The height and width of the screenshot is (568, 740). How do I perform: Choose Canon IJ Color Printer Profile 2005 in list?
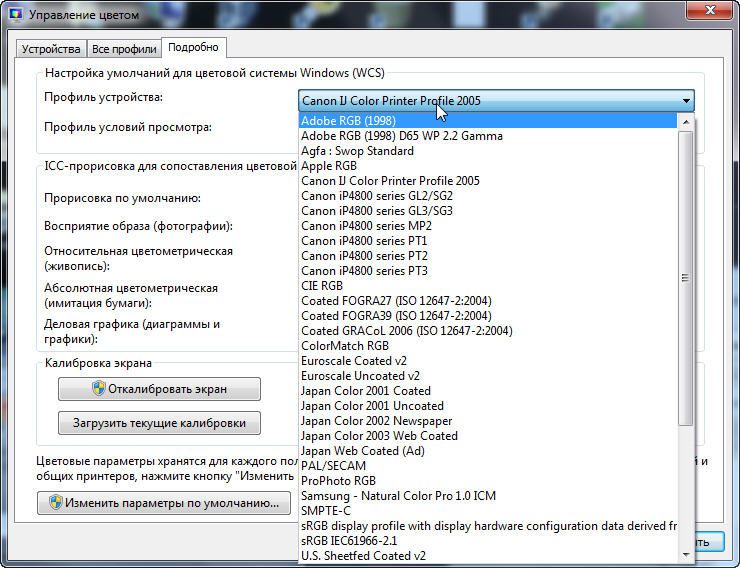[488, 181]
